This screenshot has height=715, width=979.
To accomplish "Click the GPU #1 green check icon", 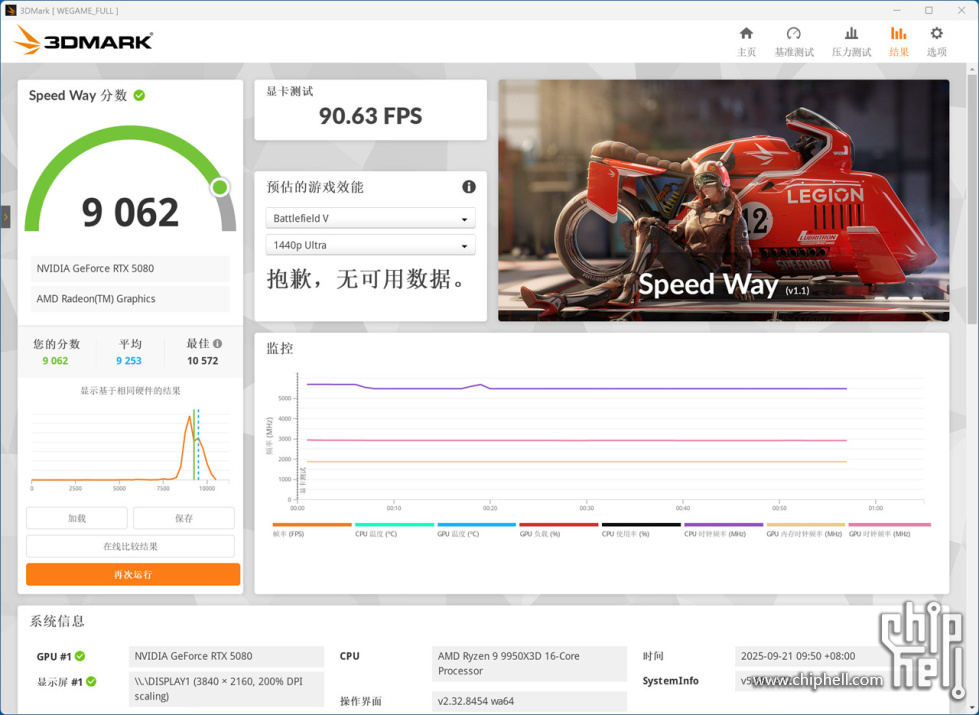I will (80, 656).
